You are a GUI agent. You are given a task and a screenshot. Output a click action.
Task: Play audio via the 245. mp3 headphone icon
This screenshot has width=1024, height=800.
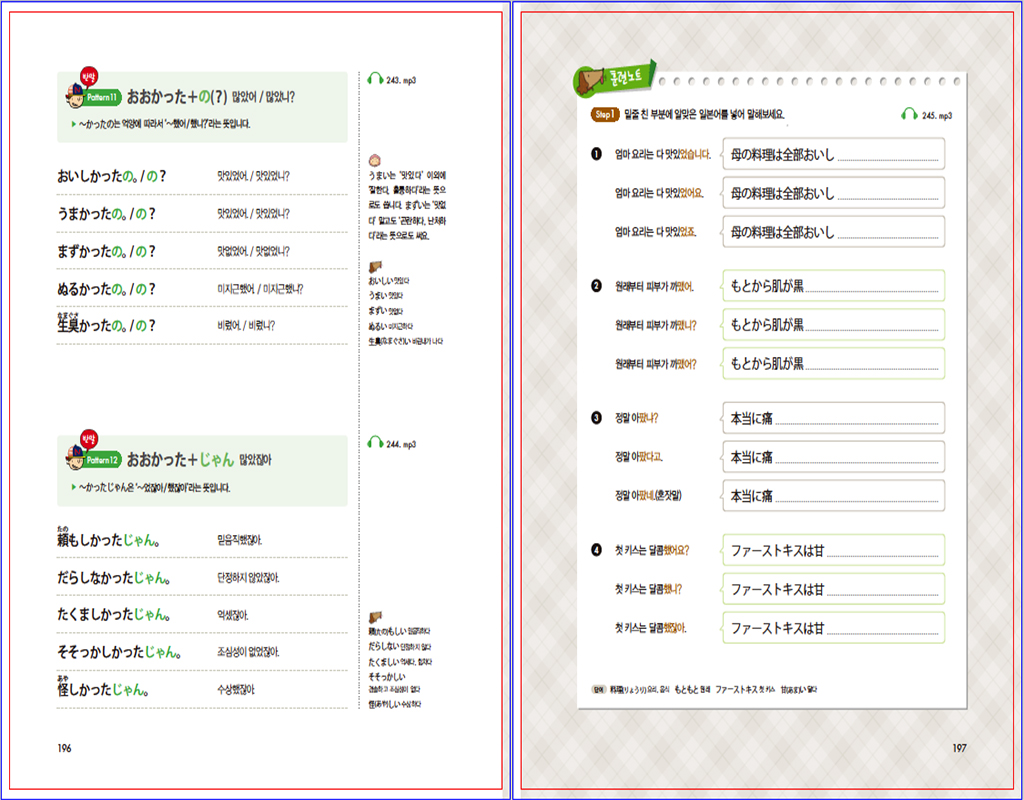909,115
